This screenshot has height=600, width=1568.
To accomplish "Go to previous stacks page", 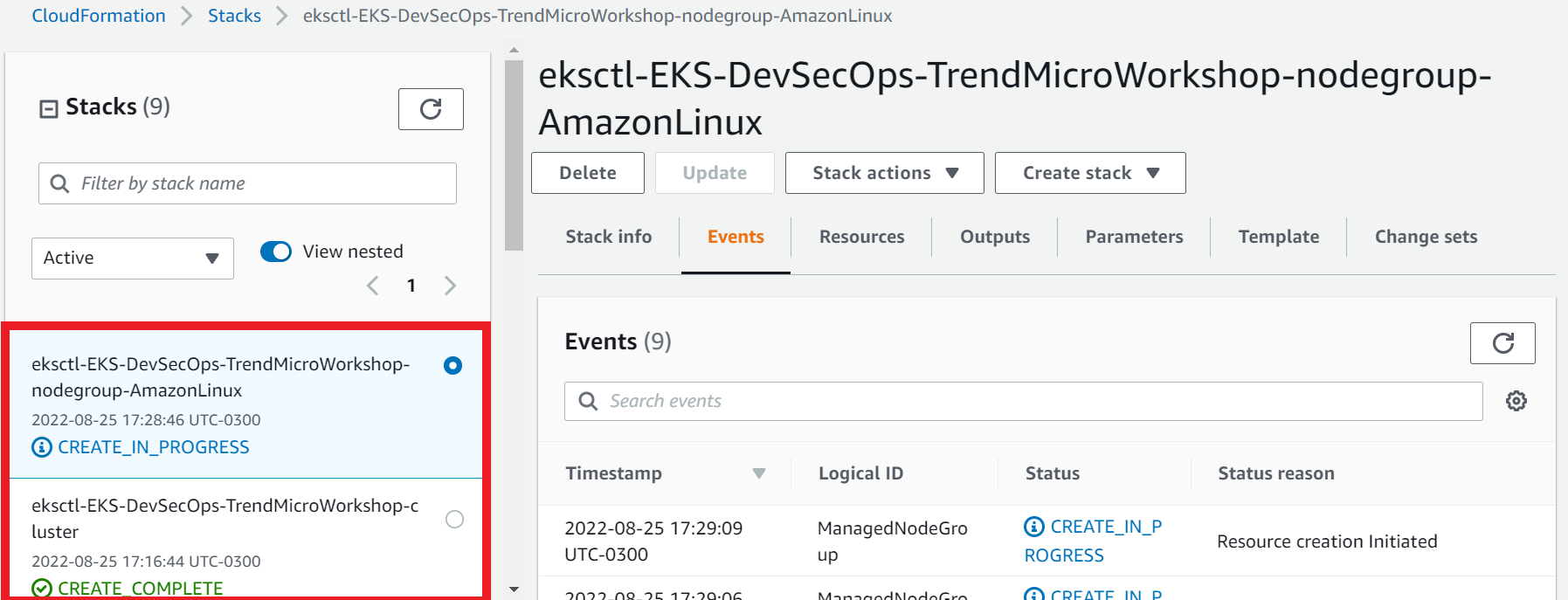I will click(x=373, y=286).
